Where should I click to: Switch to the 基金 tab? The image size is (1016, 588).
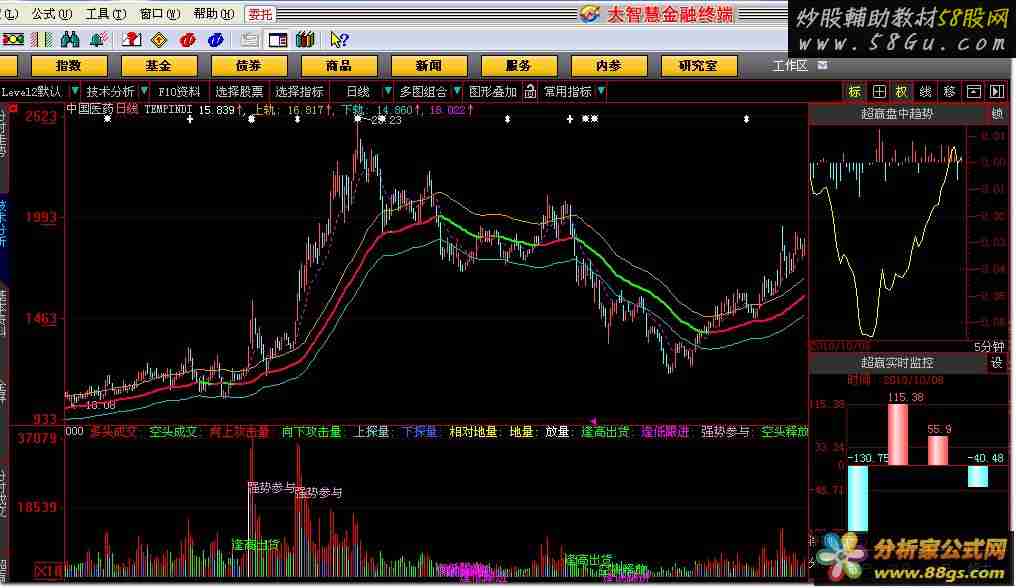point(159,65)
